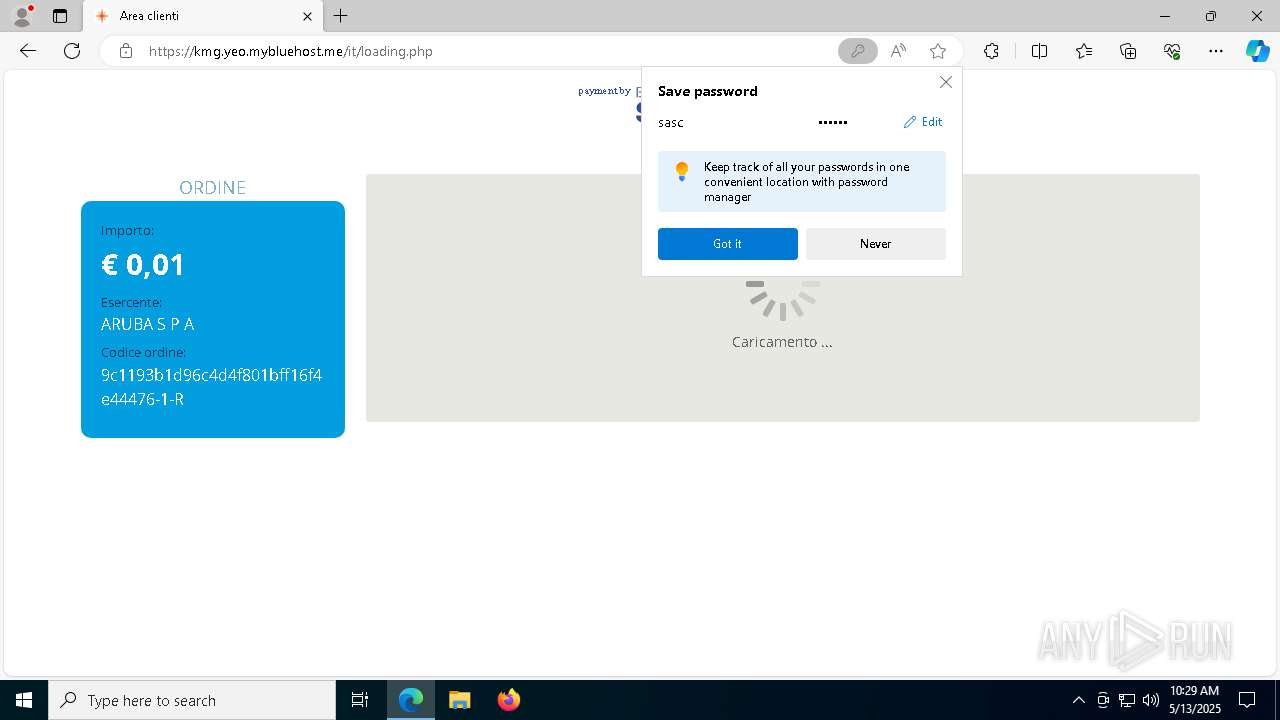1280x720 pixels.
Task: Open the Extensions puzzle icon
Action: tap(991, 51)
